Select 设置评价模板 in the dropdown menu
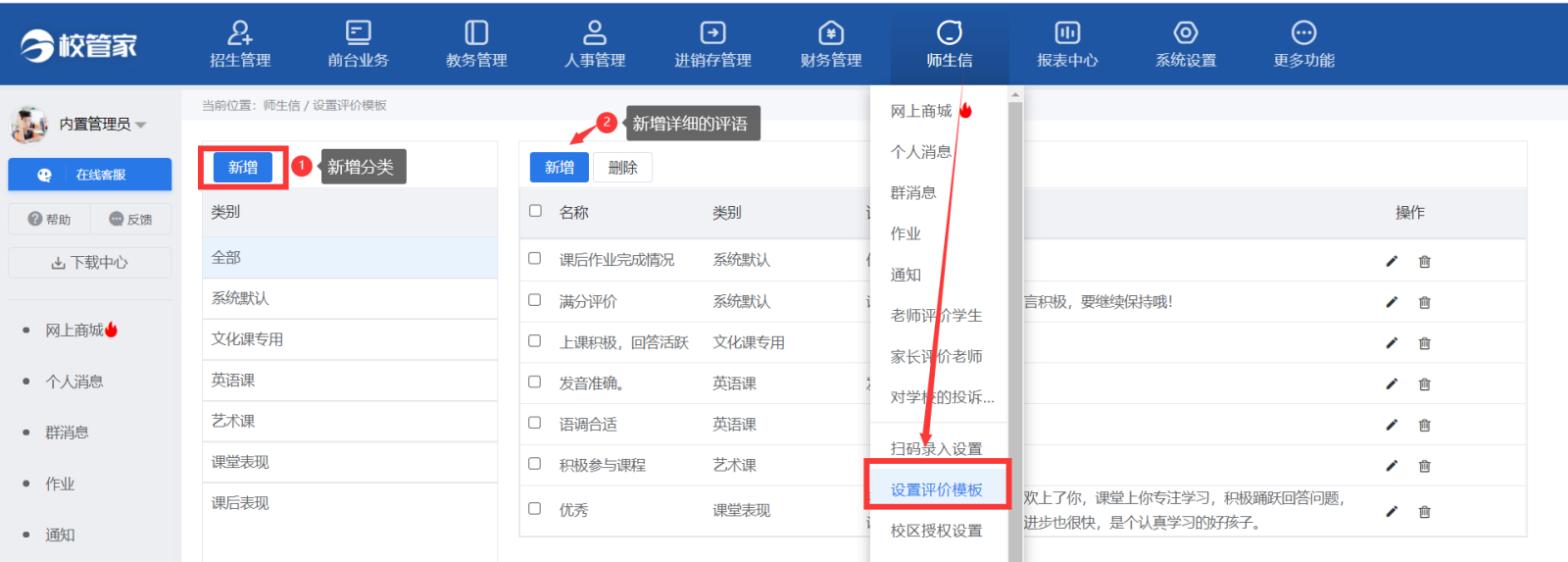 937,489
